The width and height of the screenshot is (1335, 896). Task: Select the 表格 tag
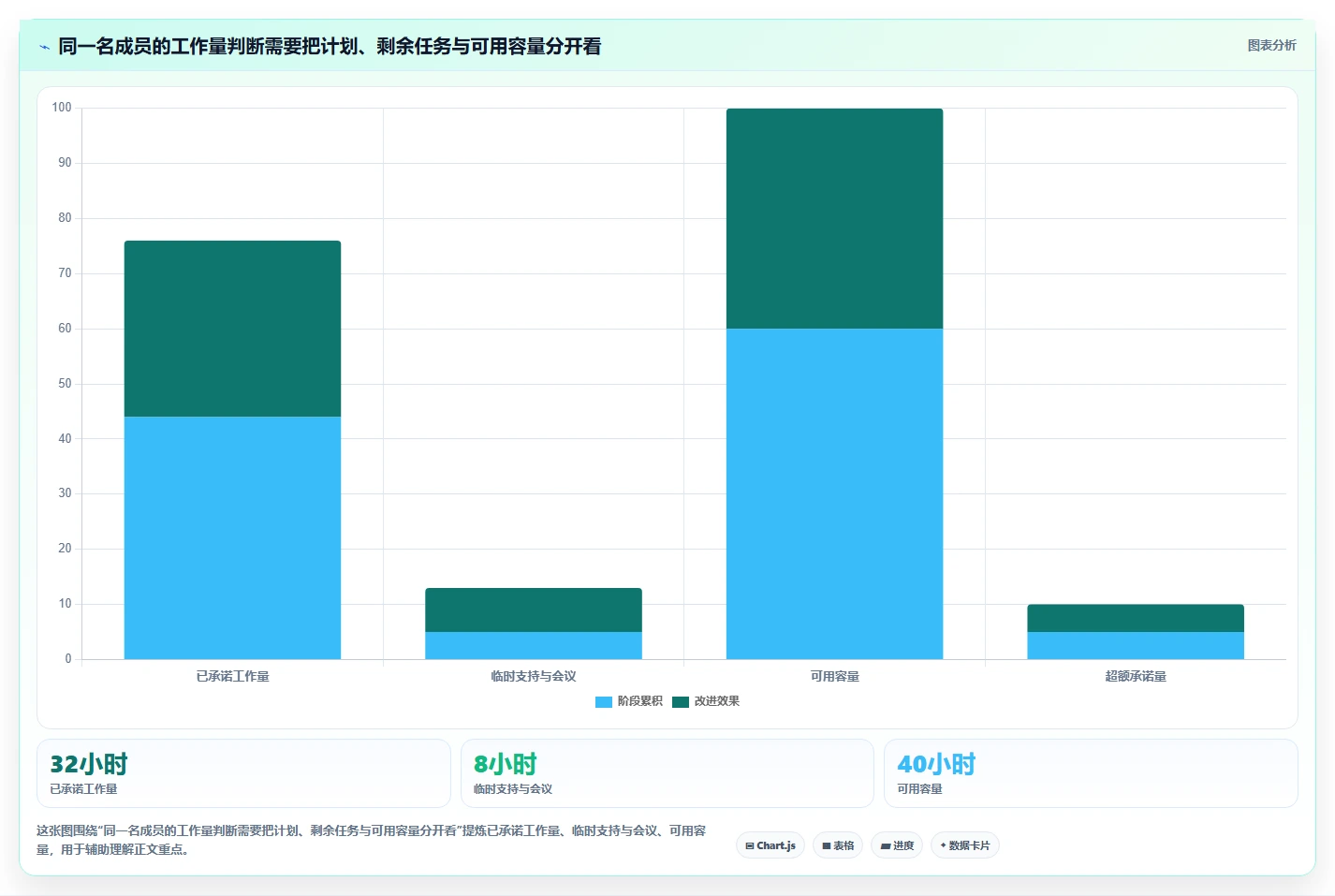[838, 845]
